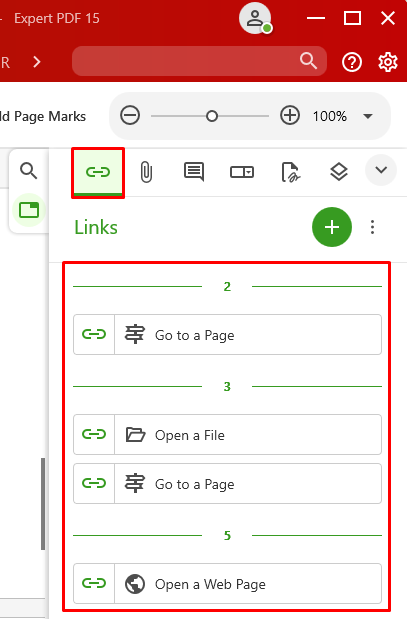Open the Settings gear icon
407x619 pixels.
click(x=388, y=62)
